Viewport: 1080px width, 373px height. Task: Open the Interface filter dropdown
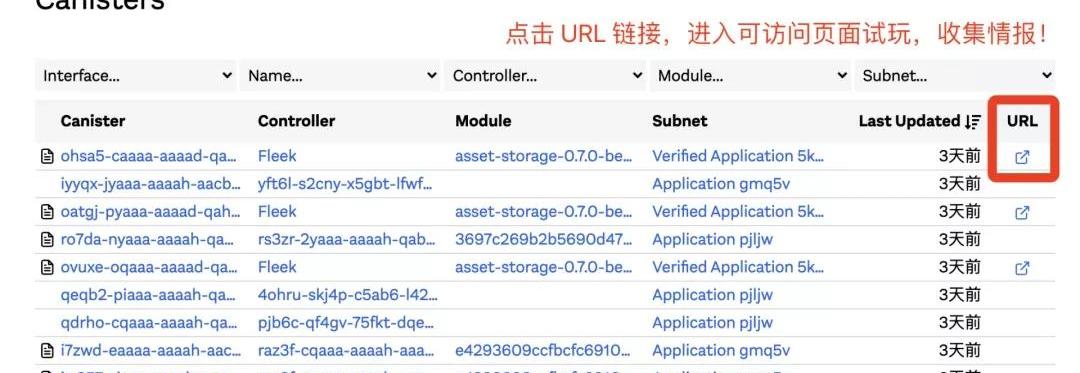tap(135, 76)
